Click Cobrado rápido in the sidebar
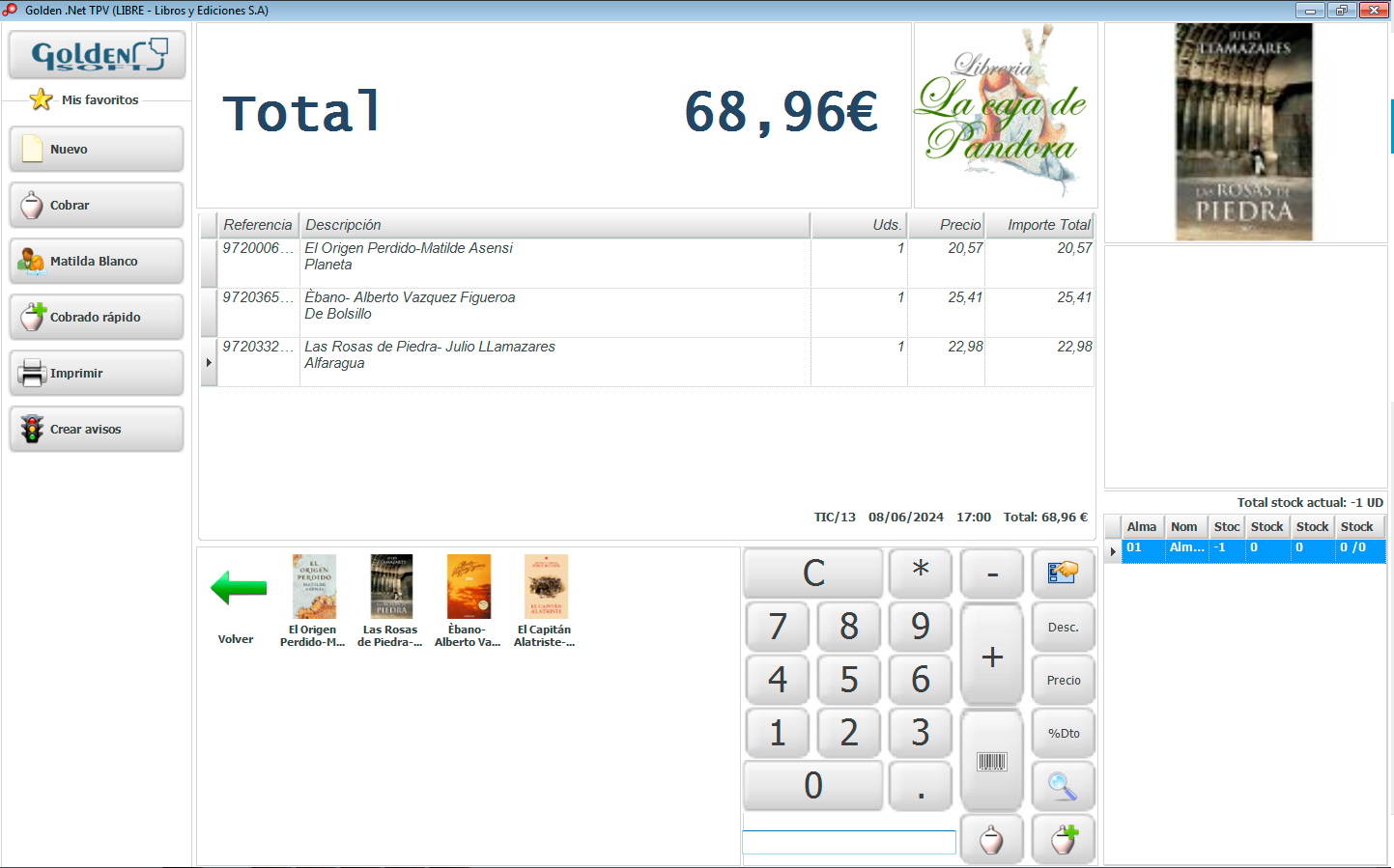Screen dimensions: 1394x868 click(97, 318)
